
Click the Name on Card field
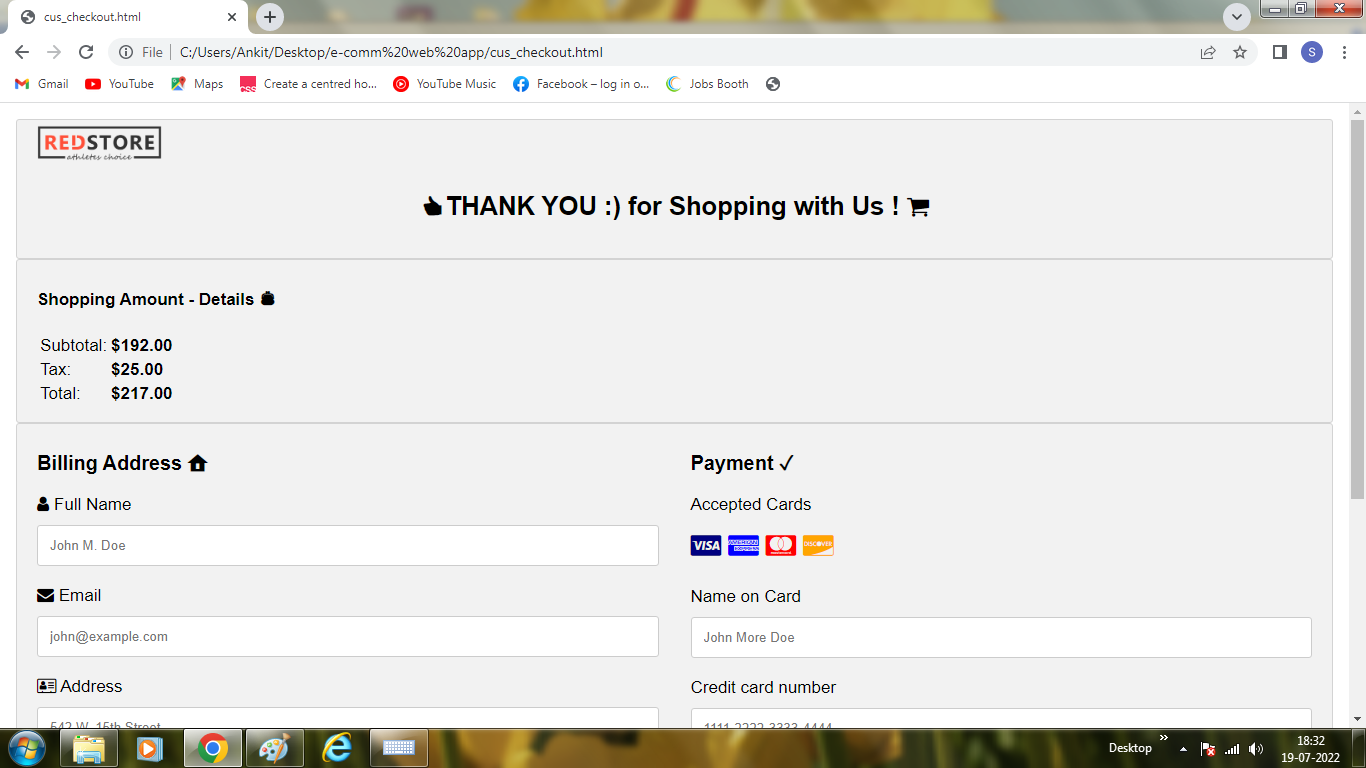pyautogui.click(x=1001, y=637)
